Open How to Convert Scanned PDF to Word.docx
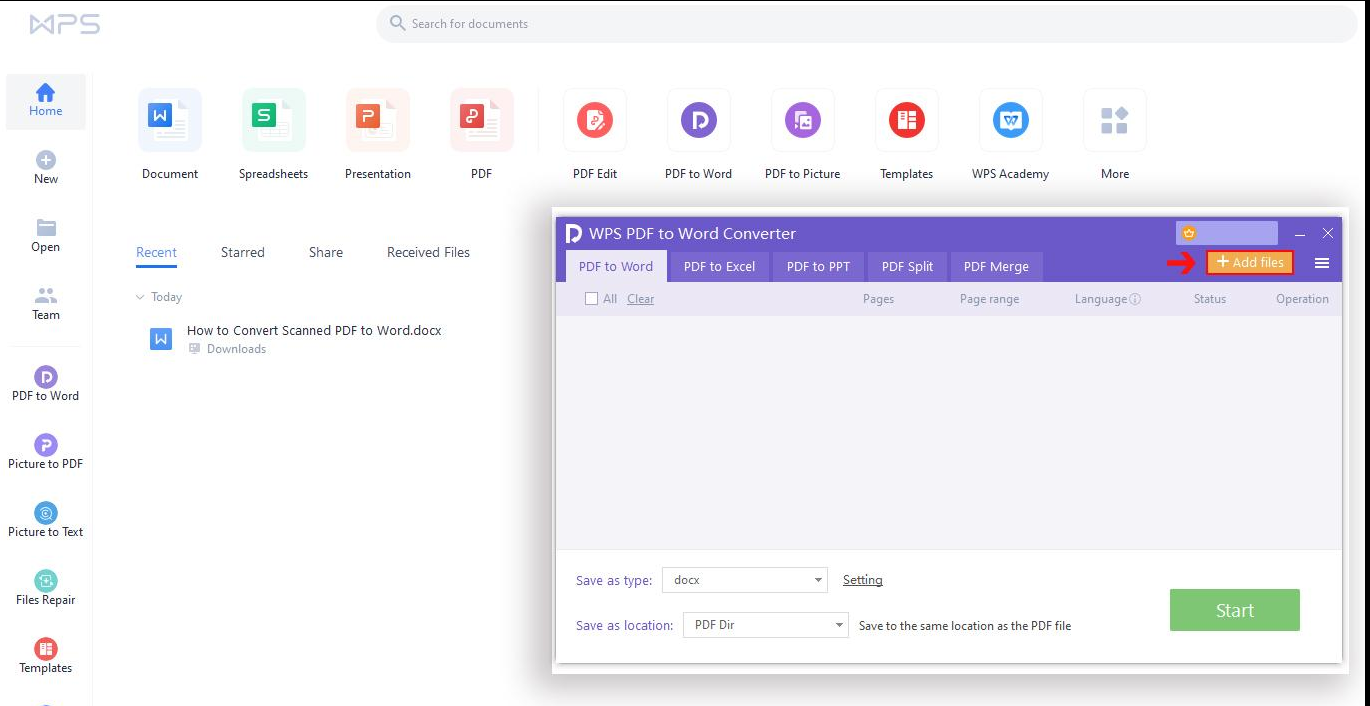This screenshot has height=706, width=1370. click(314, 331)
